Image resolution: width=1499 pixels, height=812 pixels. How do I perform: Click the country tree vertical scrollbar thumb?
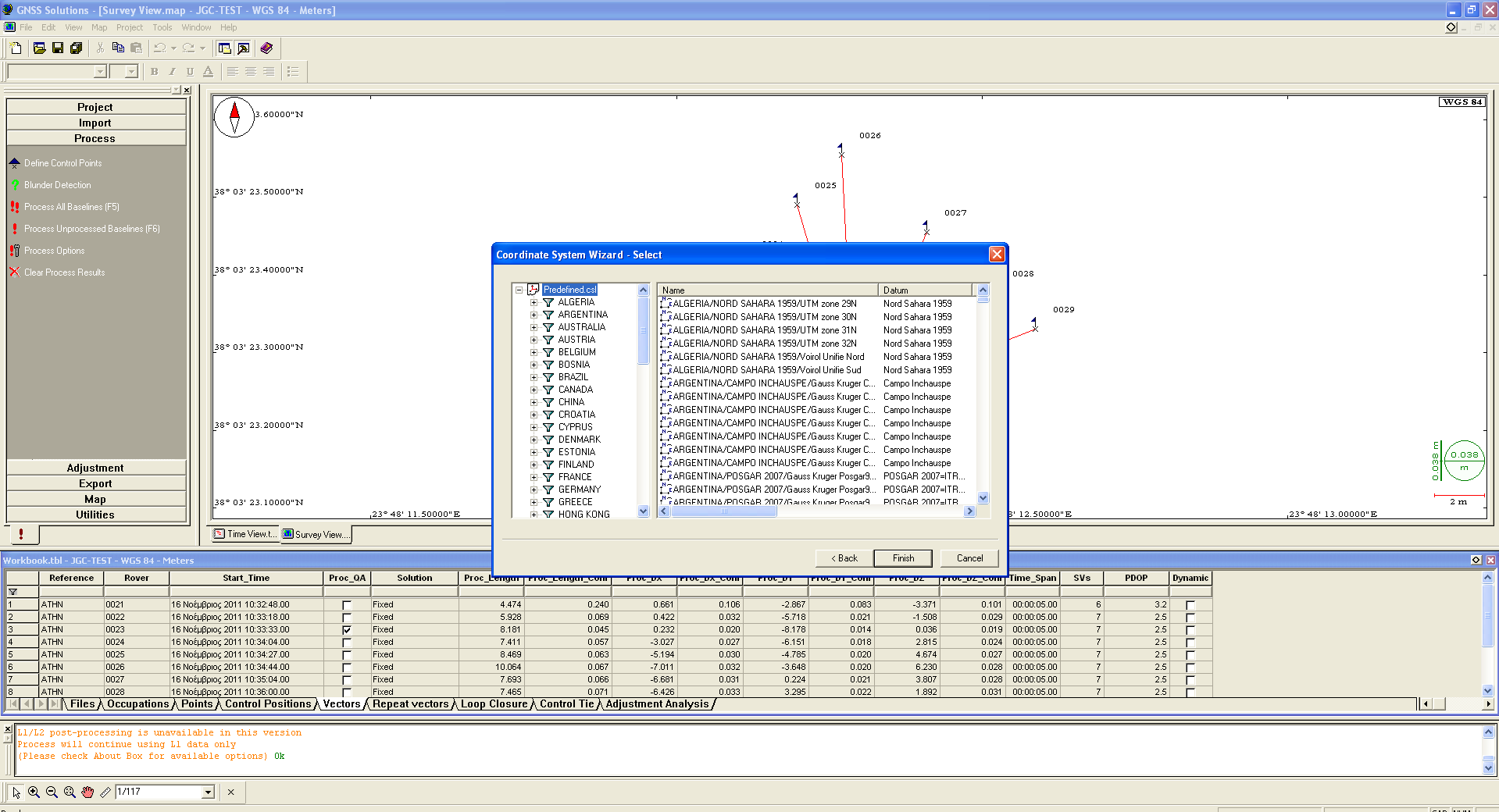pyautogui.click(x=644, y=330)
